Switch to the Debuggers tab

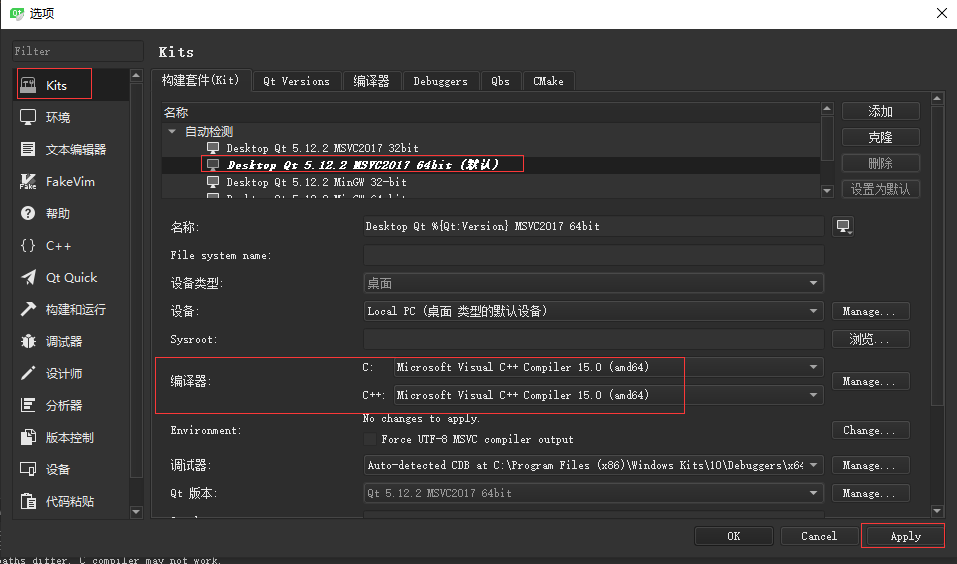(x=441, y=81)
